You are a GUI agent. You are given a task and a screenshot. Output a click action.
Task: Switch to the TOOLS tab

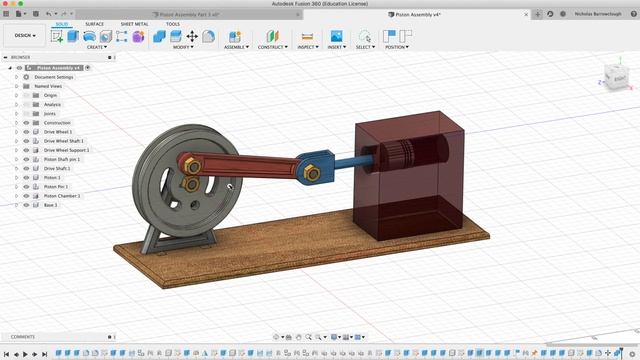(x=173, y=24)
